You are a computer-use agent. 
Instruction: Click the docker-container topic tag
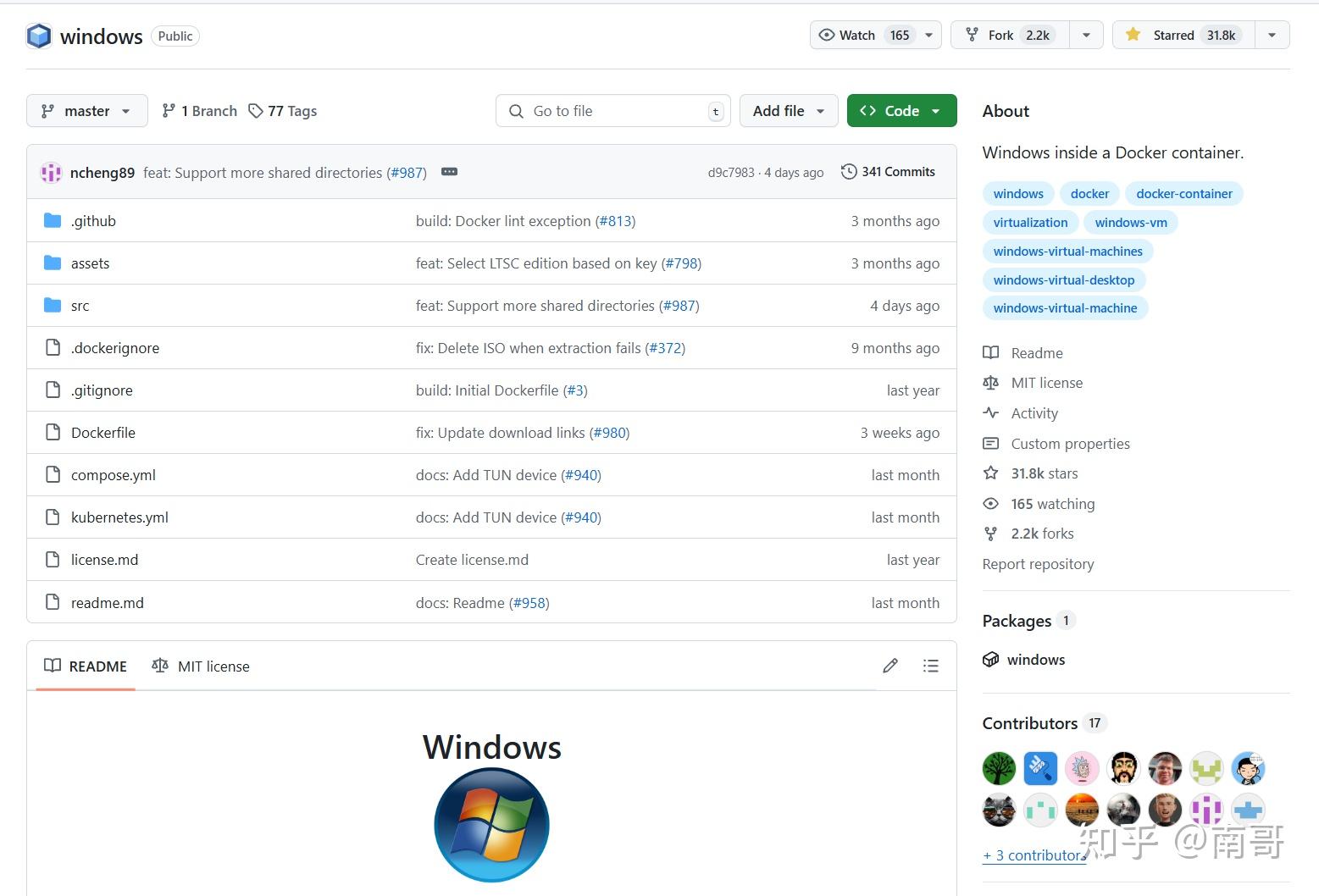1183,194
